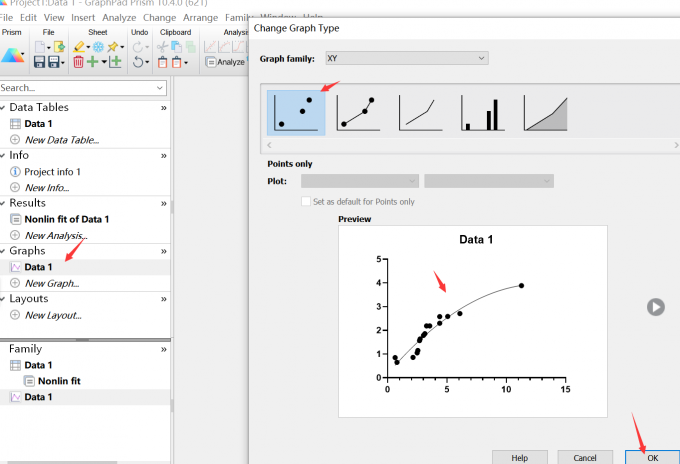Image resolution: width=680 pixels, height=464 pixels.
Task: Expand the Graphs section double-chevron
Action: tap(163, 251)
